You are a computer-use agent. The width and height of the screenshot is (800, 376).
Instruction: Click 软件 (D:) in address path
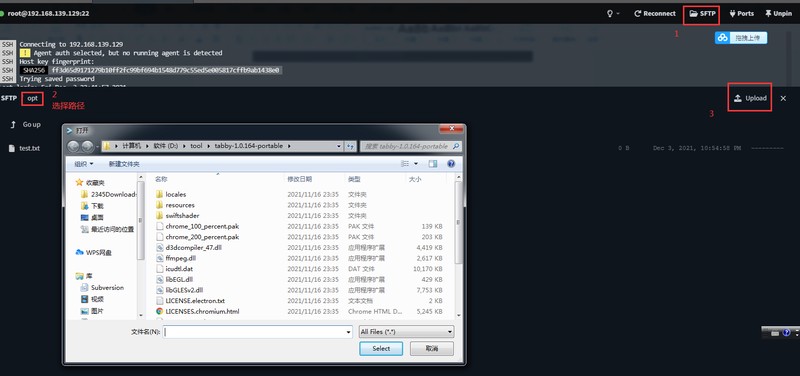[x=167, y=146]
